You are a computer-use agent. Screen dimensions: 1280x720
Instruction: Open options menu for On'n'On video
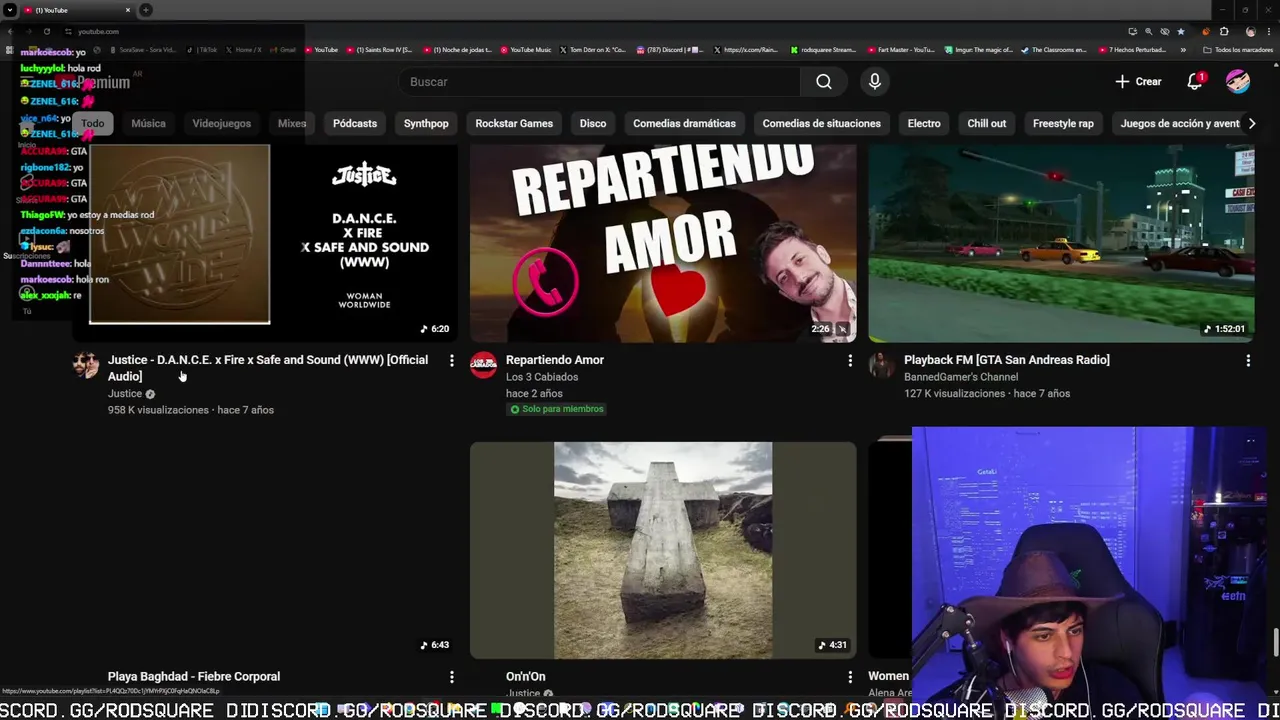[850, 677]
